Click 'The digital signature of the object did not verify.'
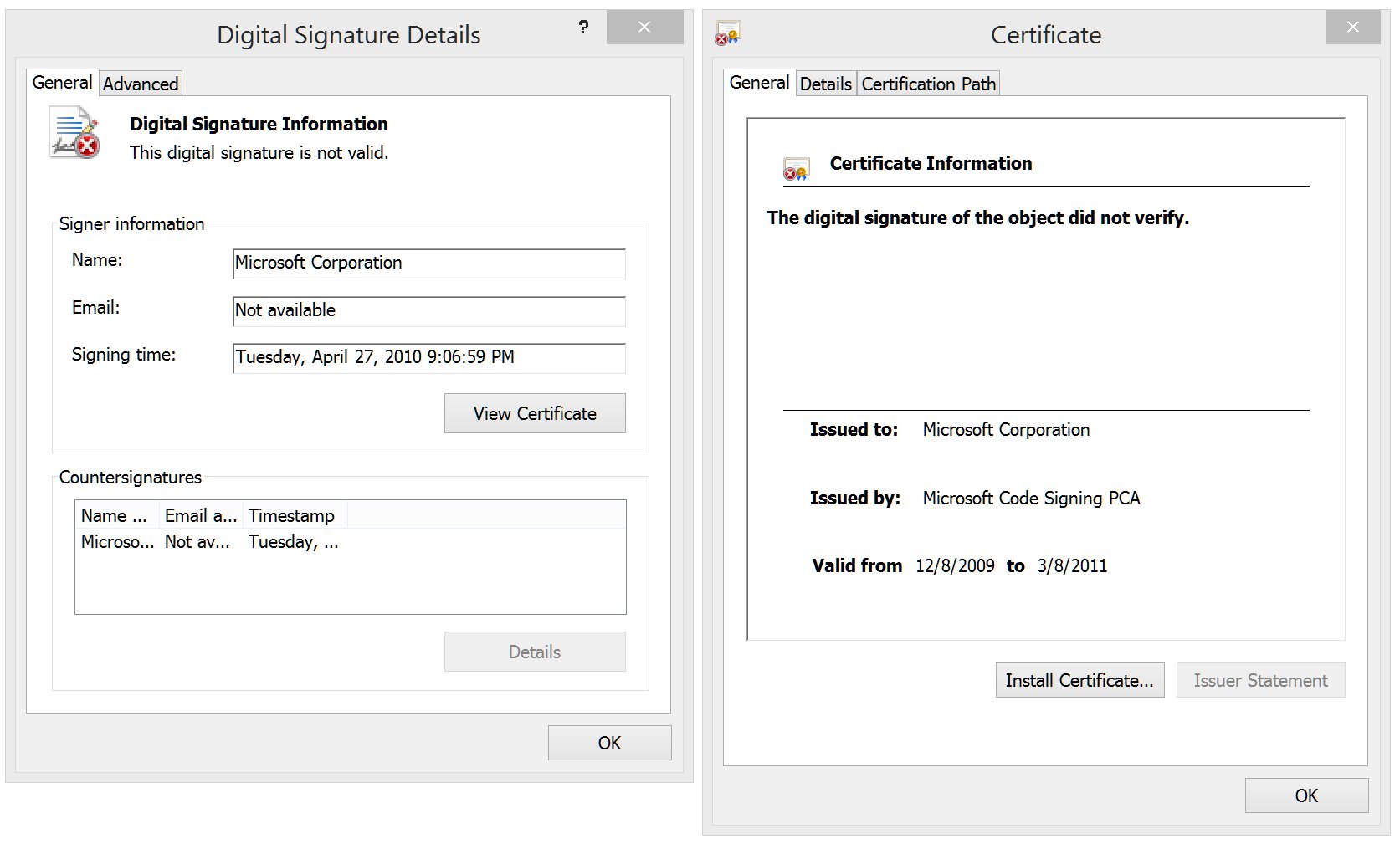Image resolution: width=1400 pixels, height=844 pixels. [x=977, y=217]
